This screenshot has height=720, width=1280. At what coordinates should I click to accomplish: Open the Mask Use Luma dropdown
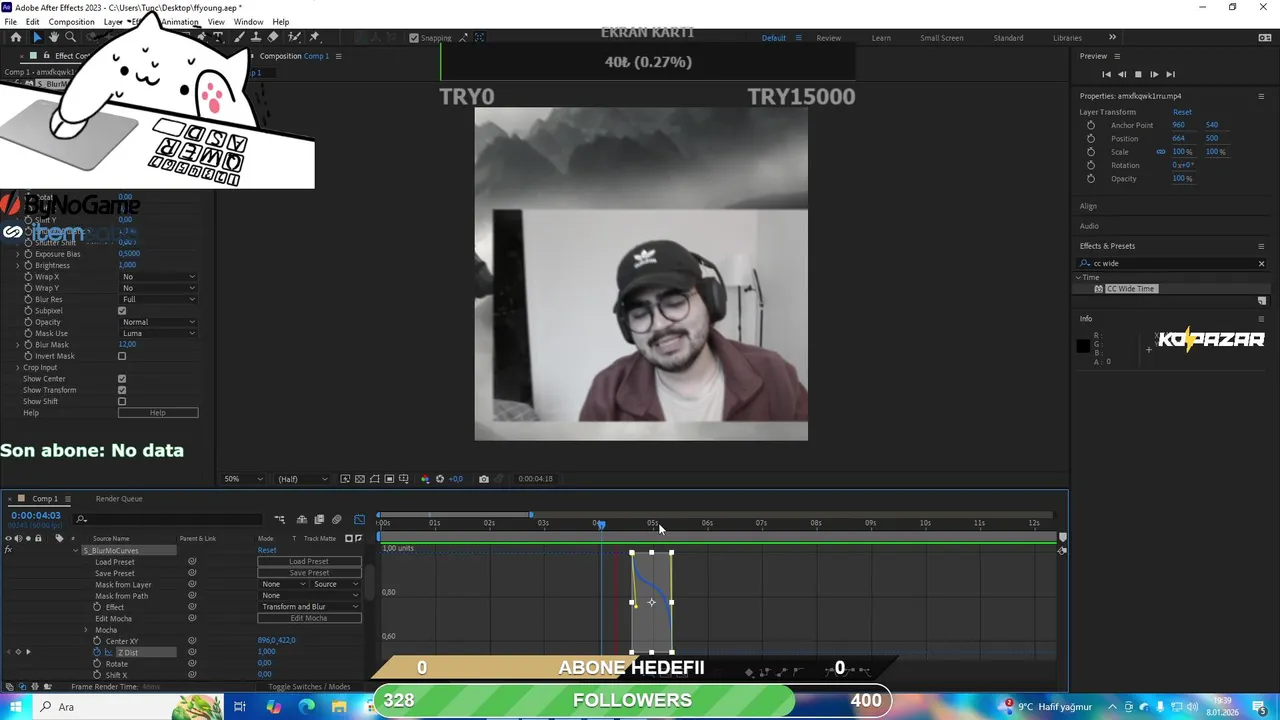pos(158,333)
